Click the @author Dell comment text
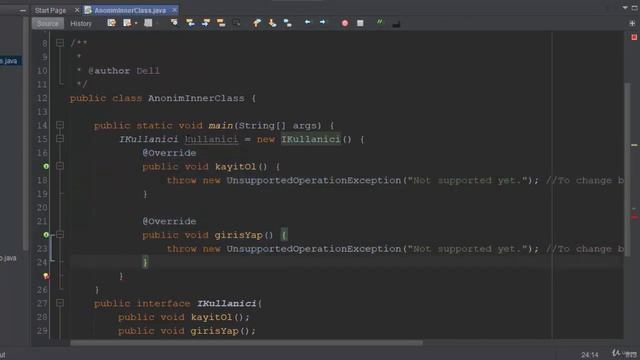Viewport: 640px width, 360px height. click(x=124, y=71)
